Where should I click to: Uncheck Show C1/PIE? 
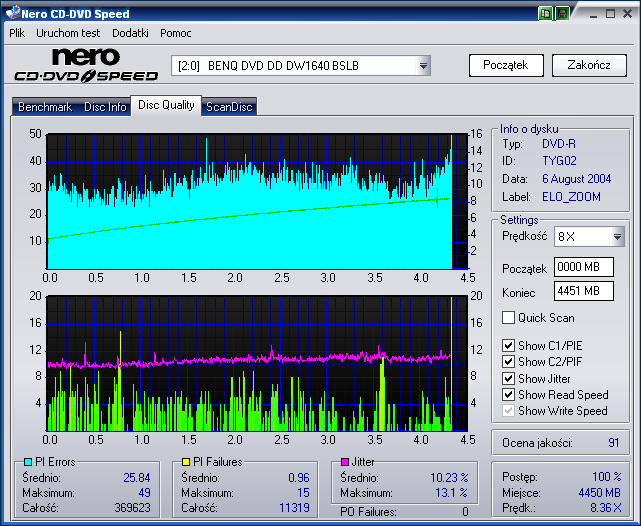[508, 346]
